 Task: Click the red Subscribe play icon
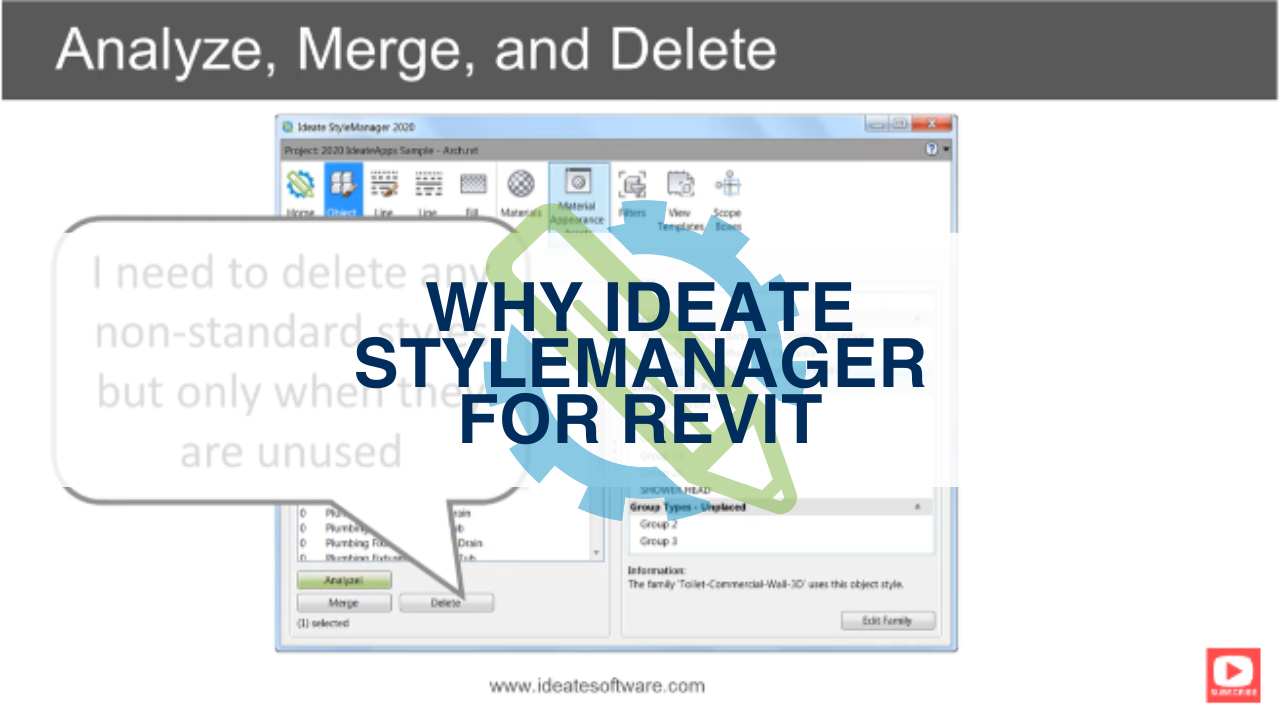(1233, 675)
